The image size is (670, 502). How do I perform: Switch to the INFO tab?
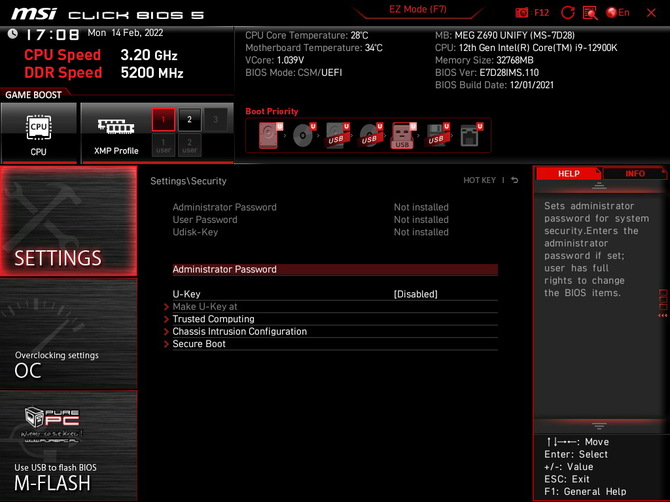(x=635, y=173)
